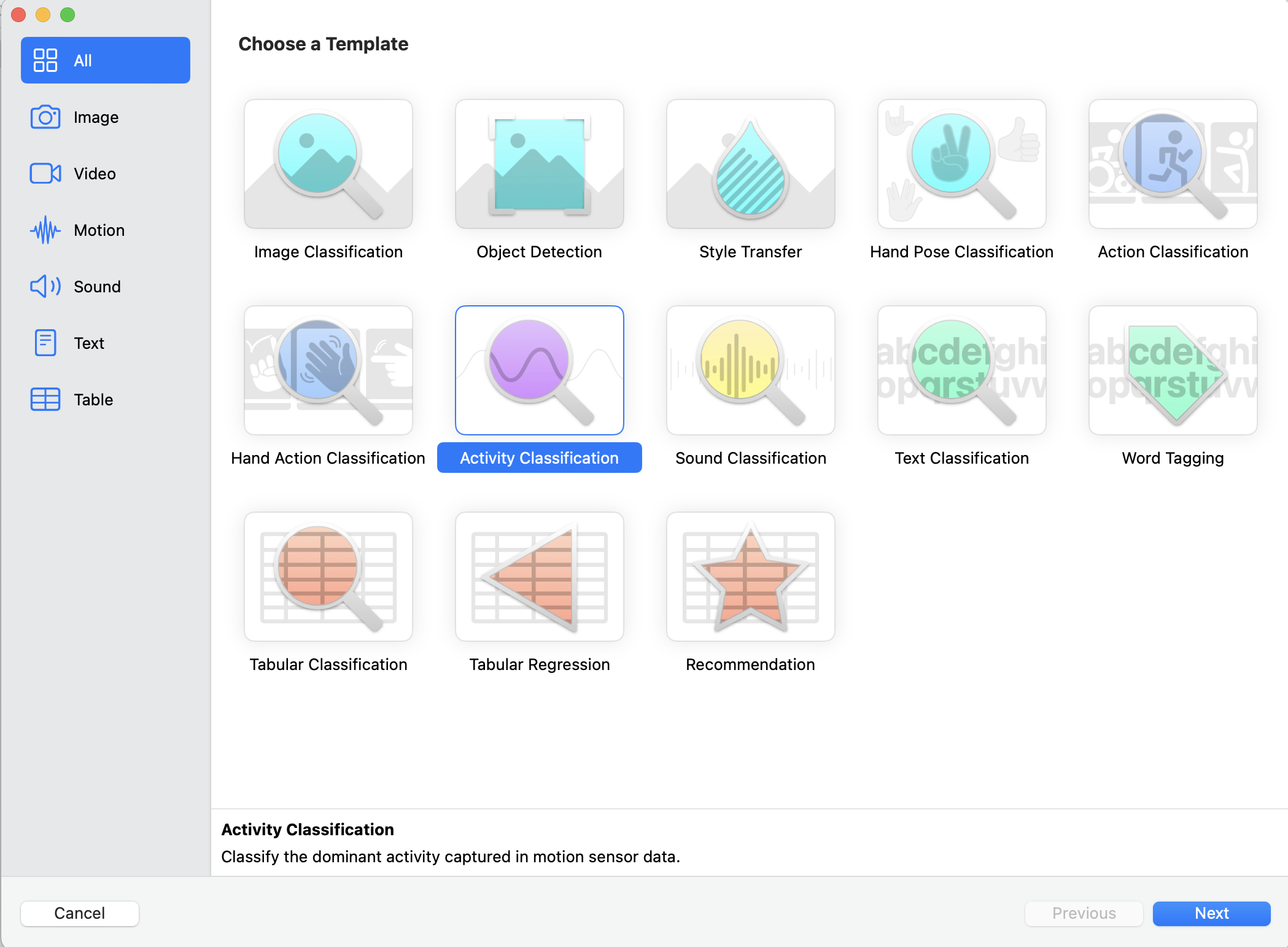Open the Sound category in sidebar
This screenshot has height=947, width=1288.
click(x=96, y=287)
